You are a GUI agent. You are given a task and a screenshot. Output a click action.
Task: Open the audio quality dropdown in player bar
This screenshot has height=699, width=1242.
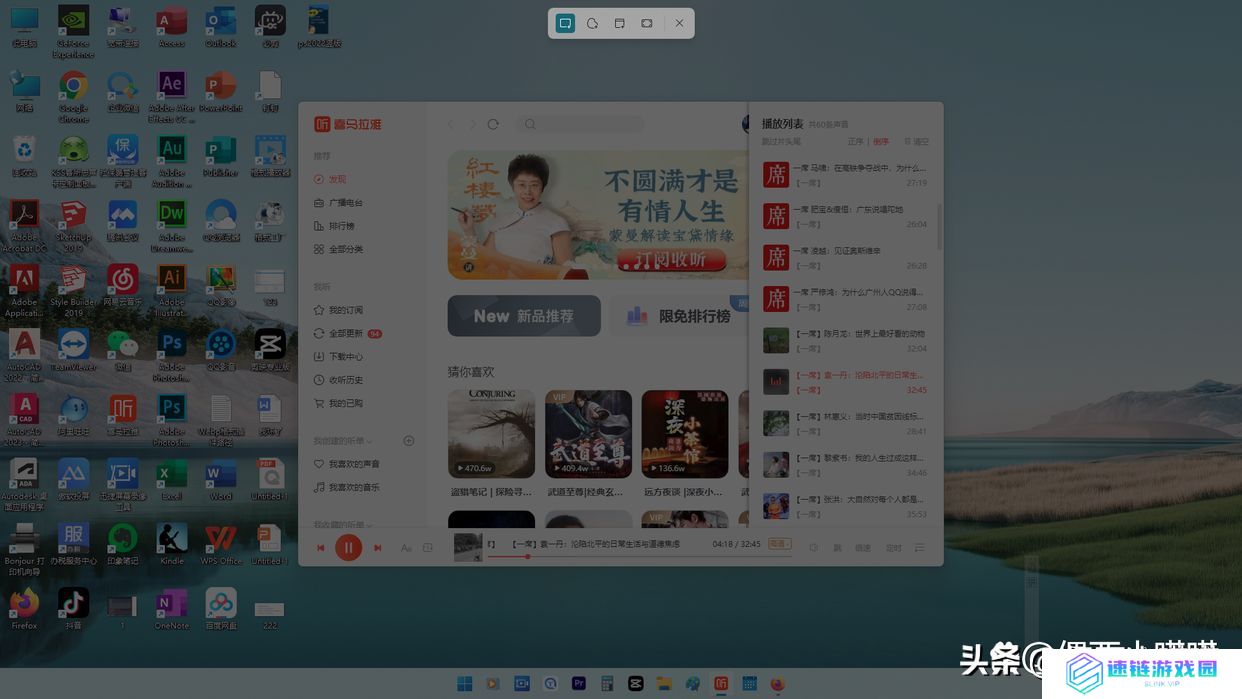[780, 544]
